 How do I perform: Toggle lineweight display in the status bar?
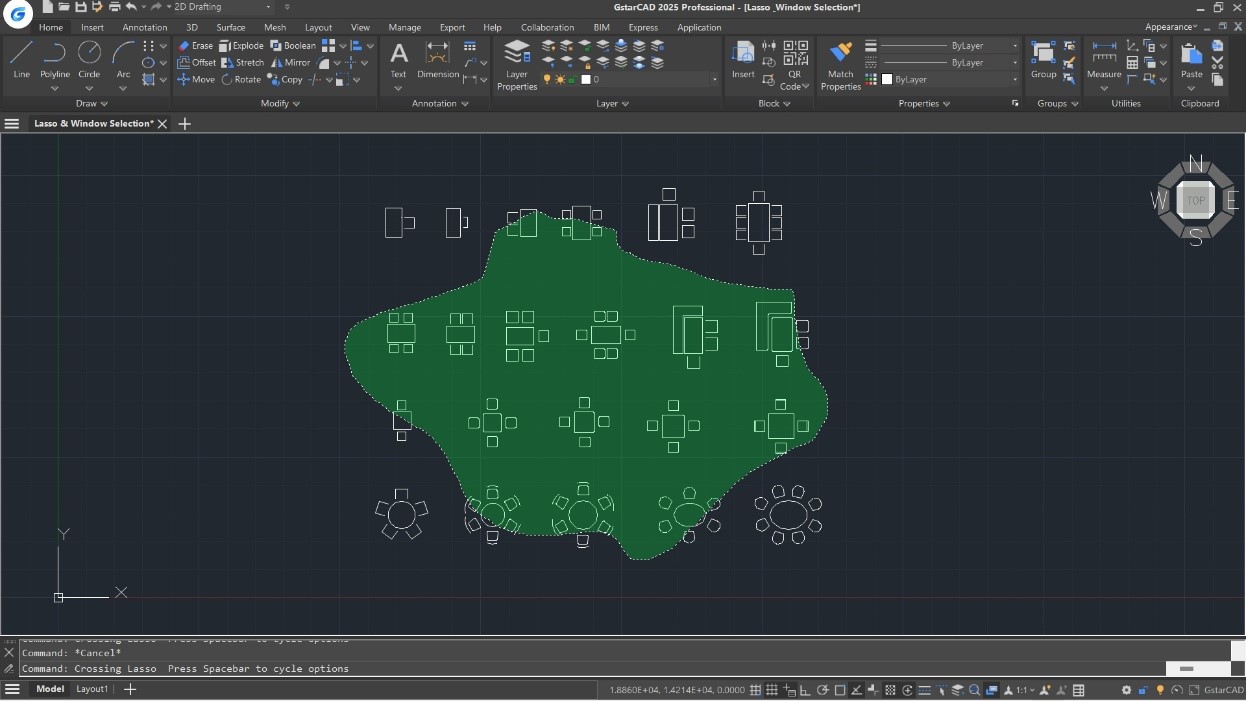click(924, 690)
